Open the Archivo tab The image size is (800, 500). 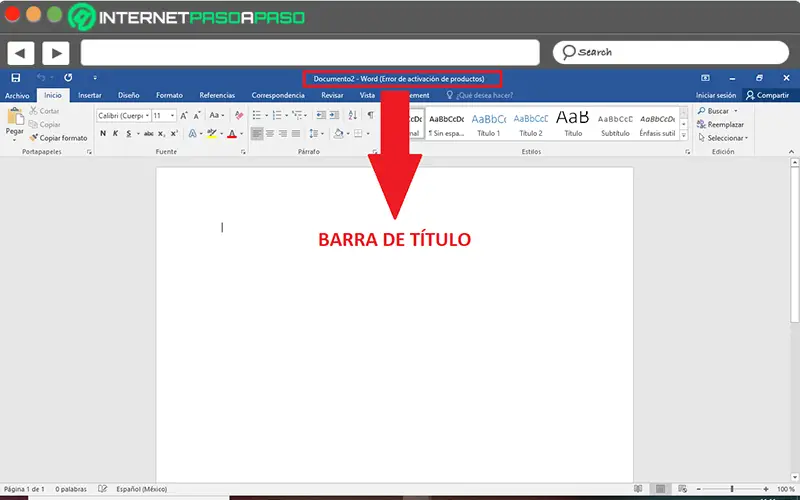tap(17, 95)
